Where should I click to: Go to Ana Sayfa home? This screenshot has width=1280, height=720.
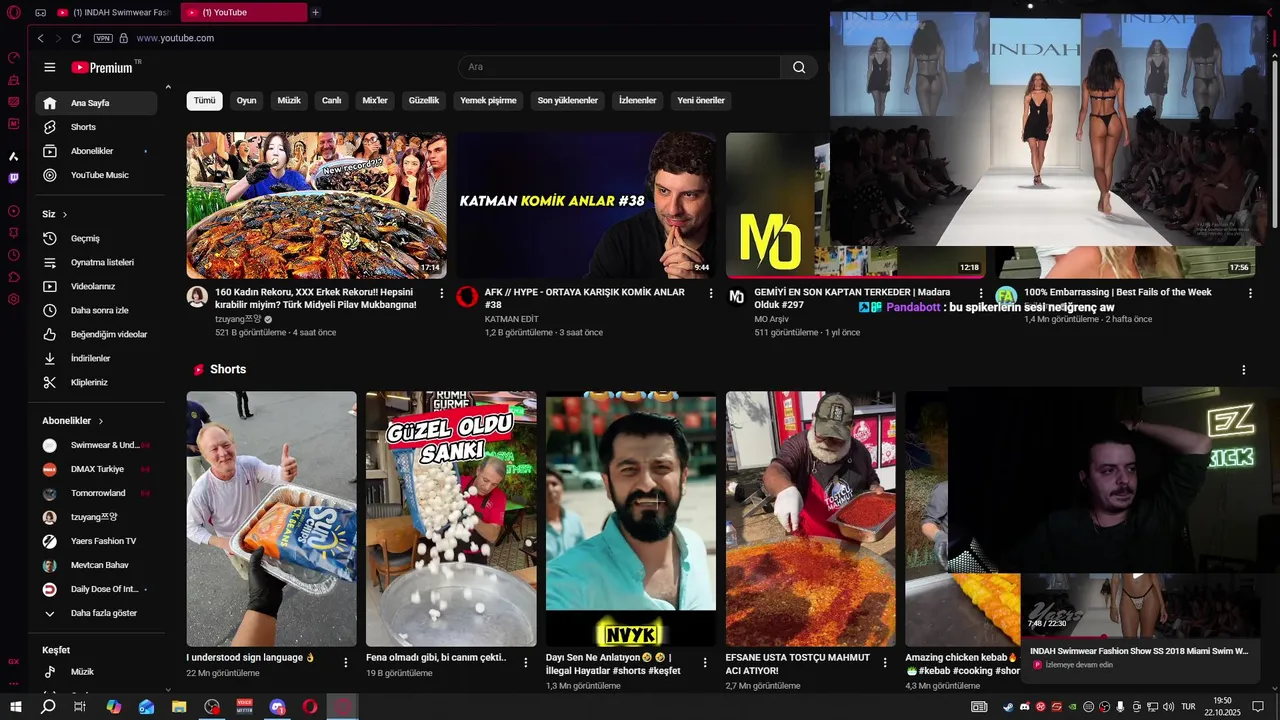coord(96,103)
